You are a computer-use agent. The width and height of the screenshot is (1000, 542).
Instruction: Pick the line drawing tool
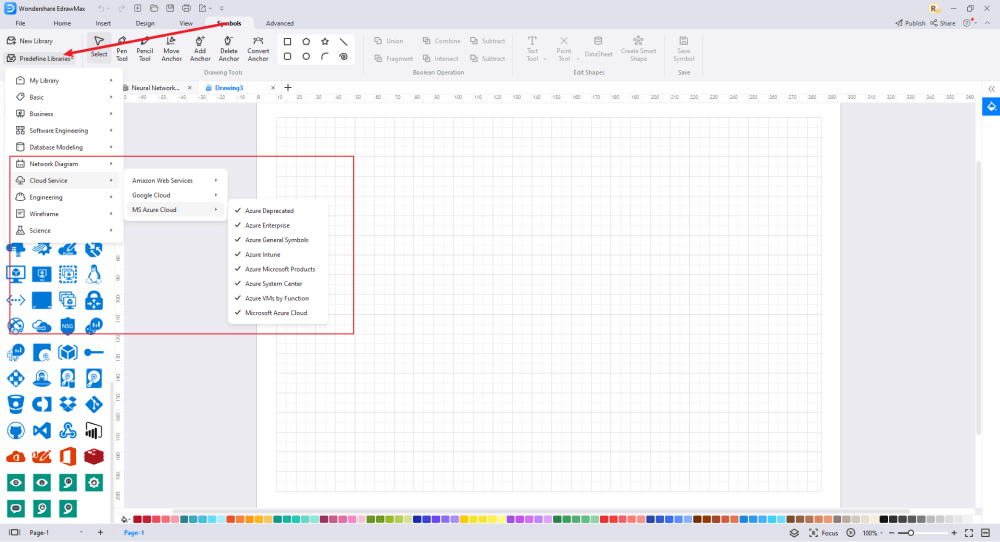point(343,41)
